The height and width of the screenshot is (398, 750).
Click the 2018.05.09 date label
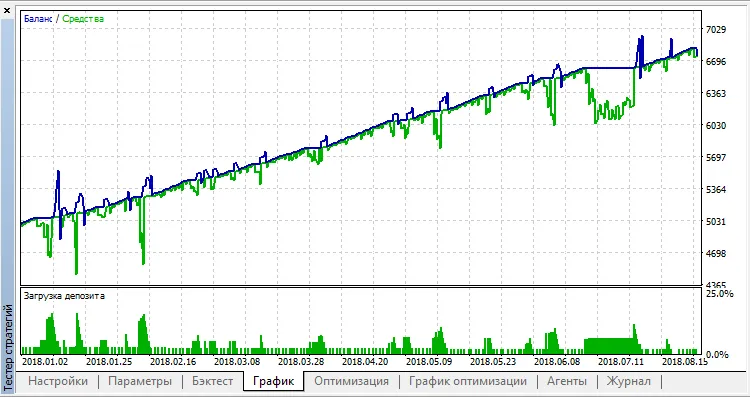[429, 361]
